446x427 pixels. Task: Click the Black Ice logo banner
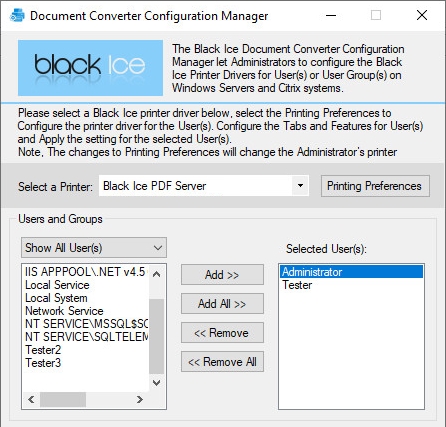tap(90, 68)
